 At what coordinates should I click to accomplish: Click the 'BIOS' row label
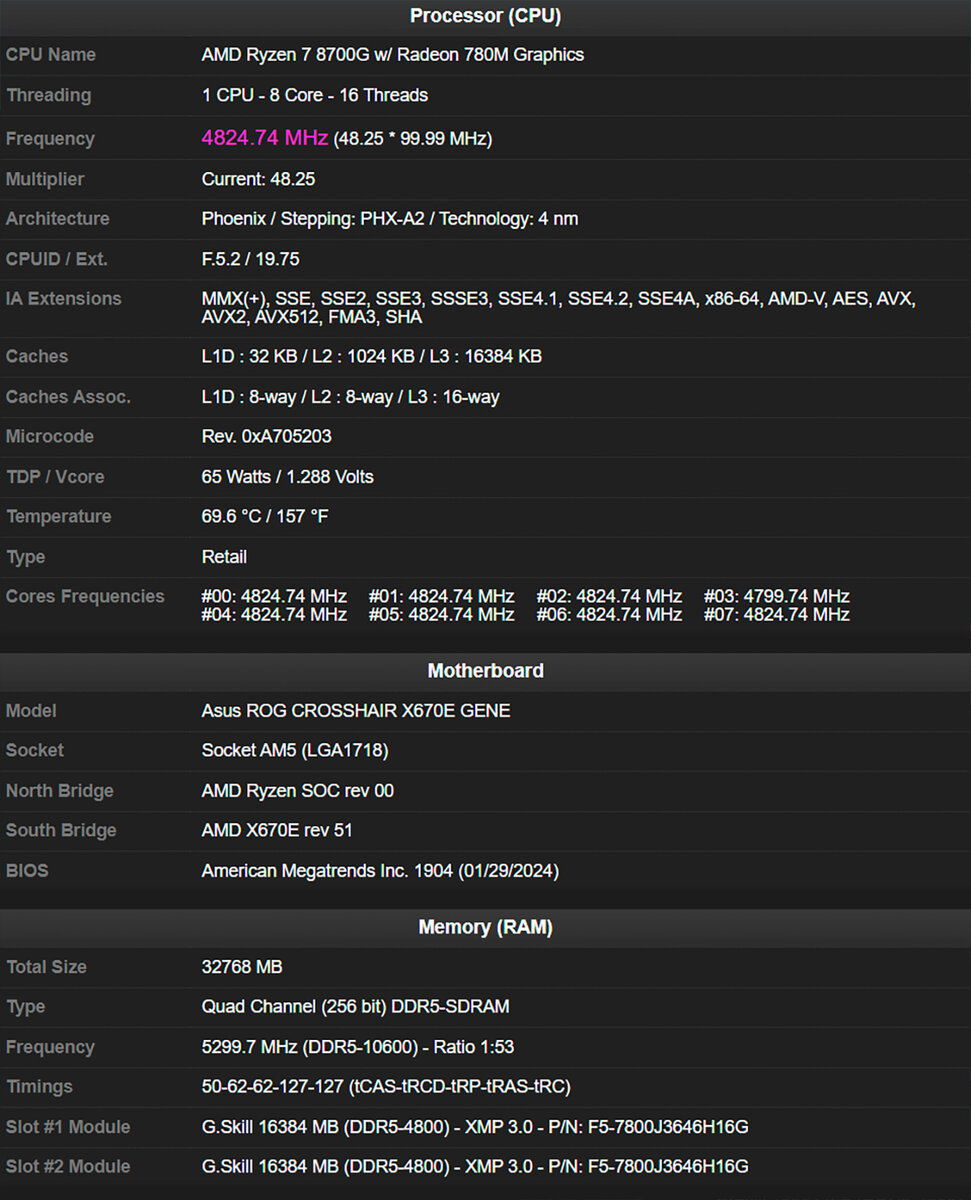tap(27, 871)
